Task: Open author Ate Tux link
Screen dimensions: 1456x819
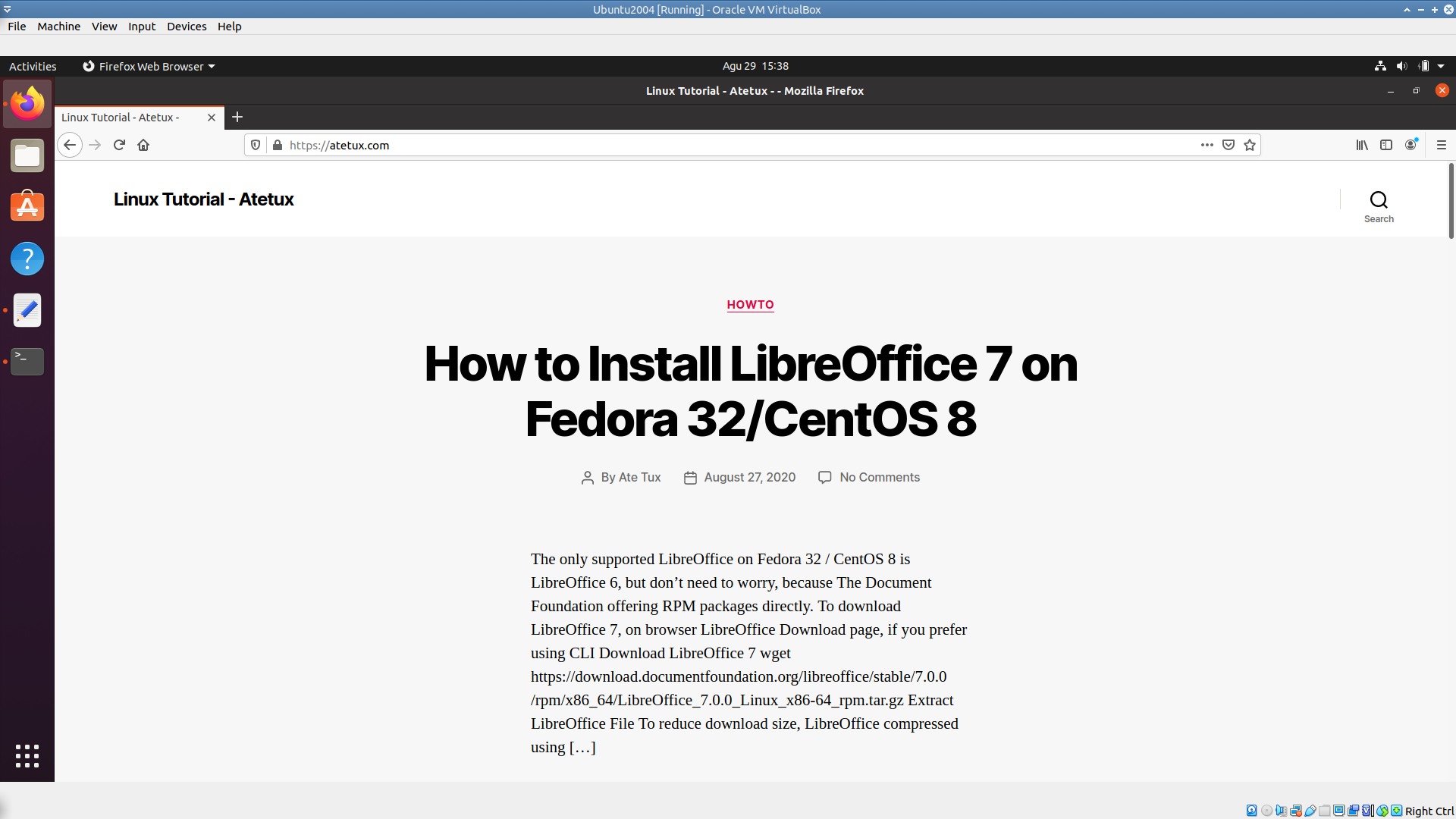Action: pos(639,477)
